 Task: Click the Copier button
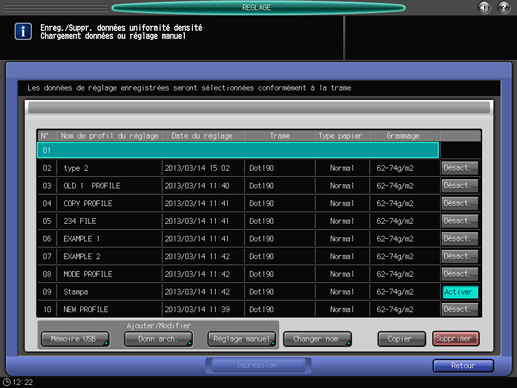coord(401,339)
